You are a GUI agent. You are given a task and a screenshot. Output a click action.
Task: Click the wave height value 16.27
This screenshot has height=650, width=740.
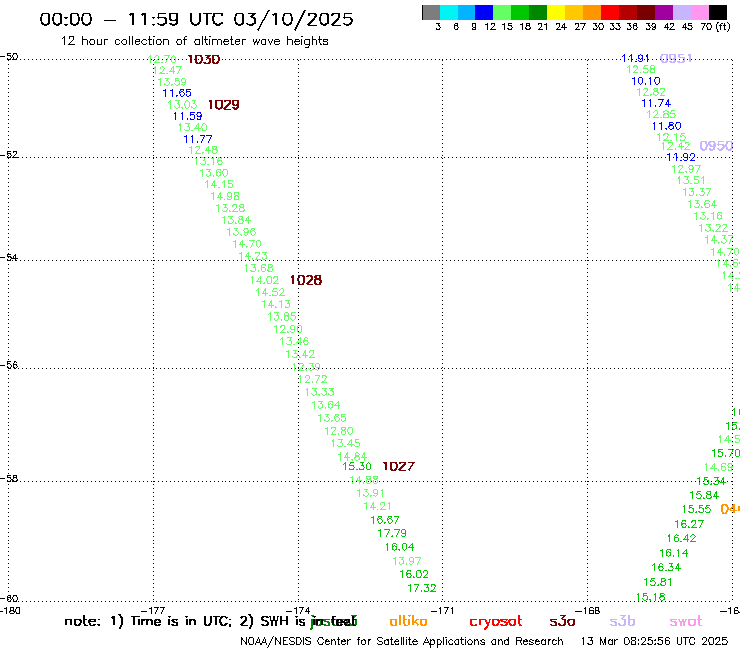click(x=689, y=524)
